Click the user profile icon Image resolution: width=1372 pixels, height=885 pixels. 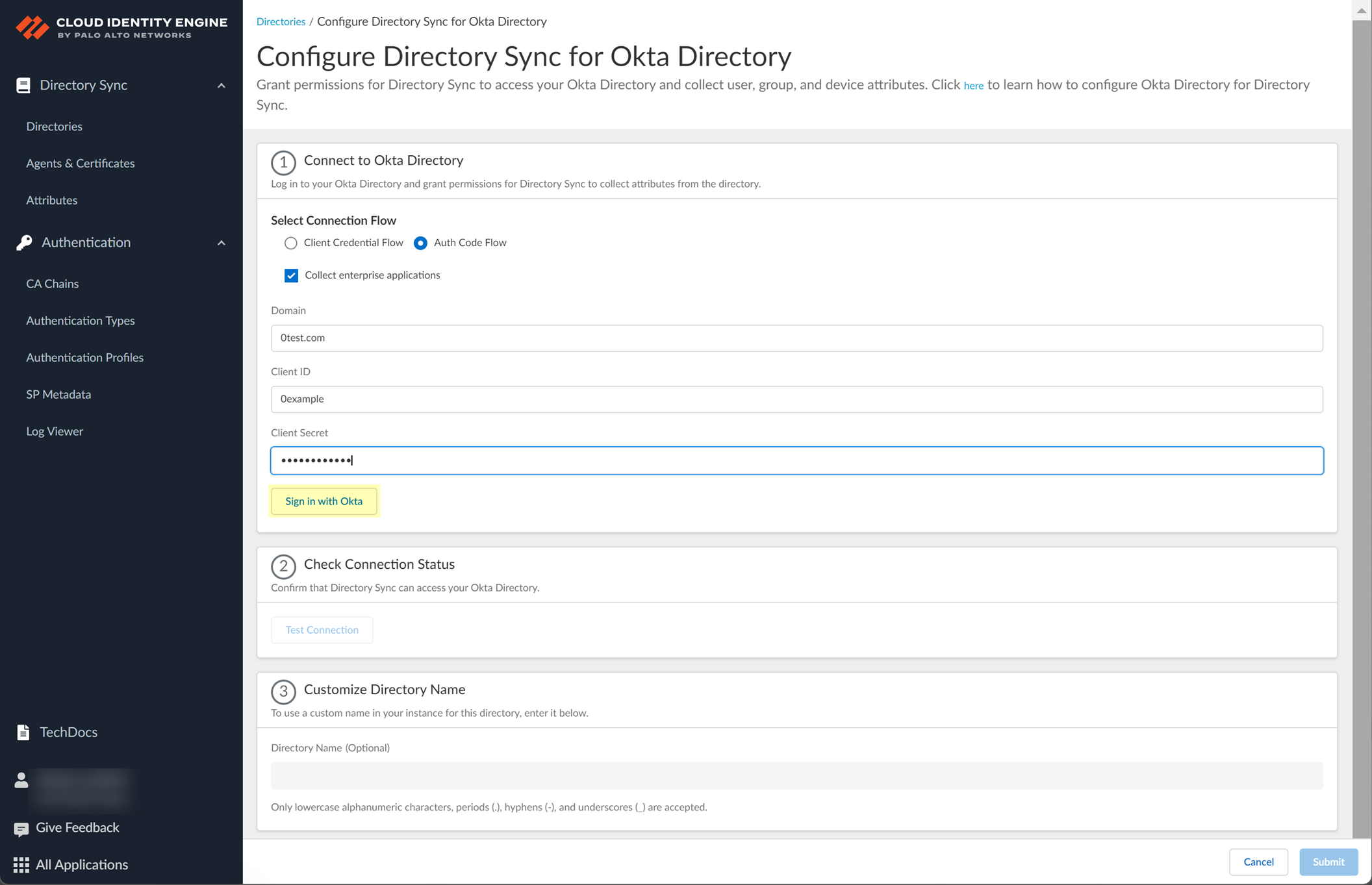tap(21, 780)
